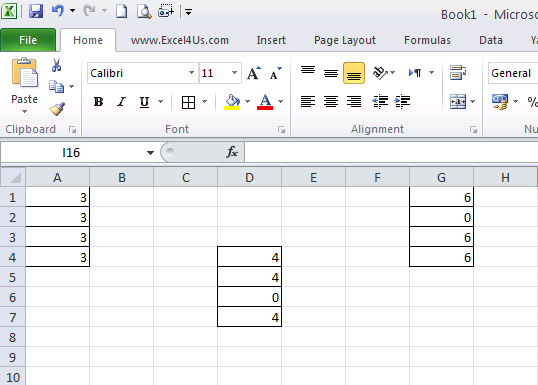
Task: Toggle Middle Align
Action: click(331, 73)
